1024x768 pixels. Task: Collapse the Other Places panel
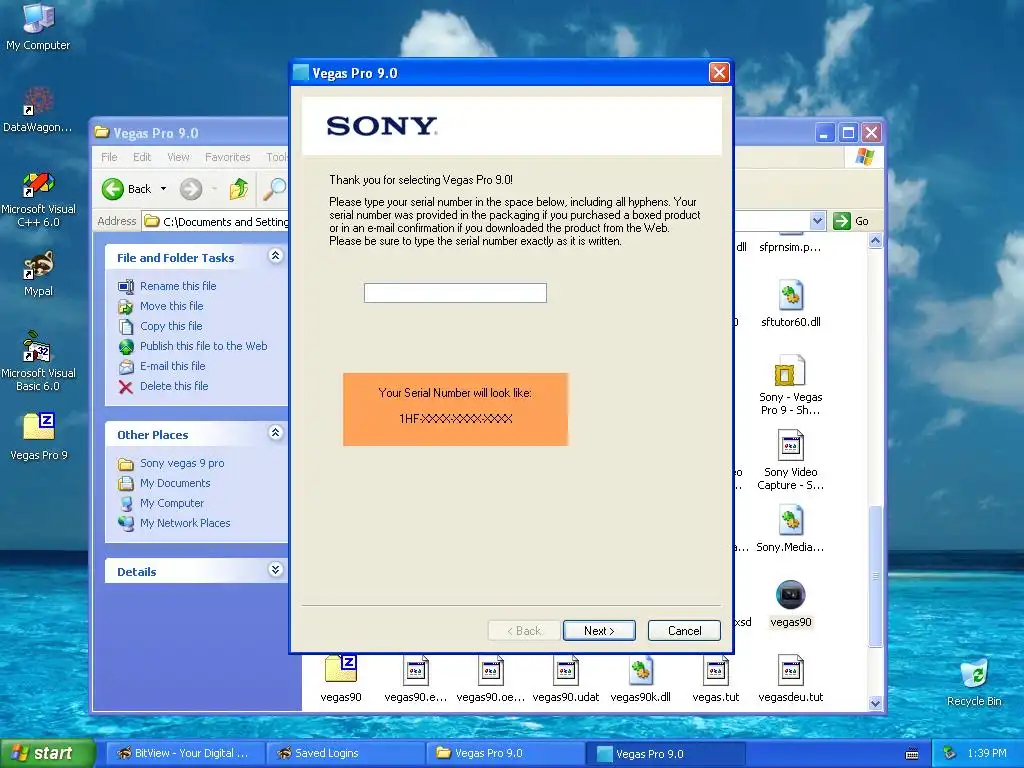(x=276, y=433)
